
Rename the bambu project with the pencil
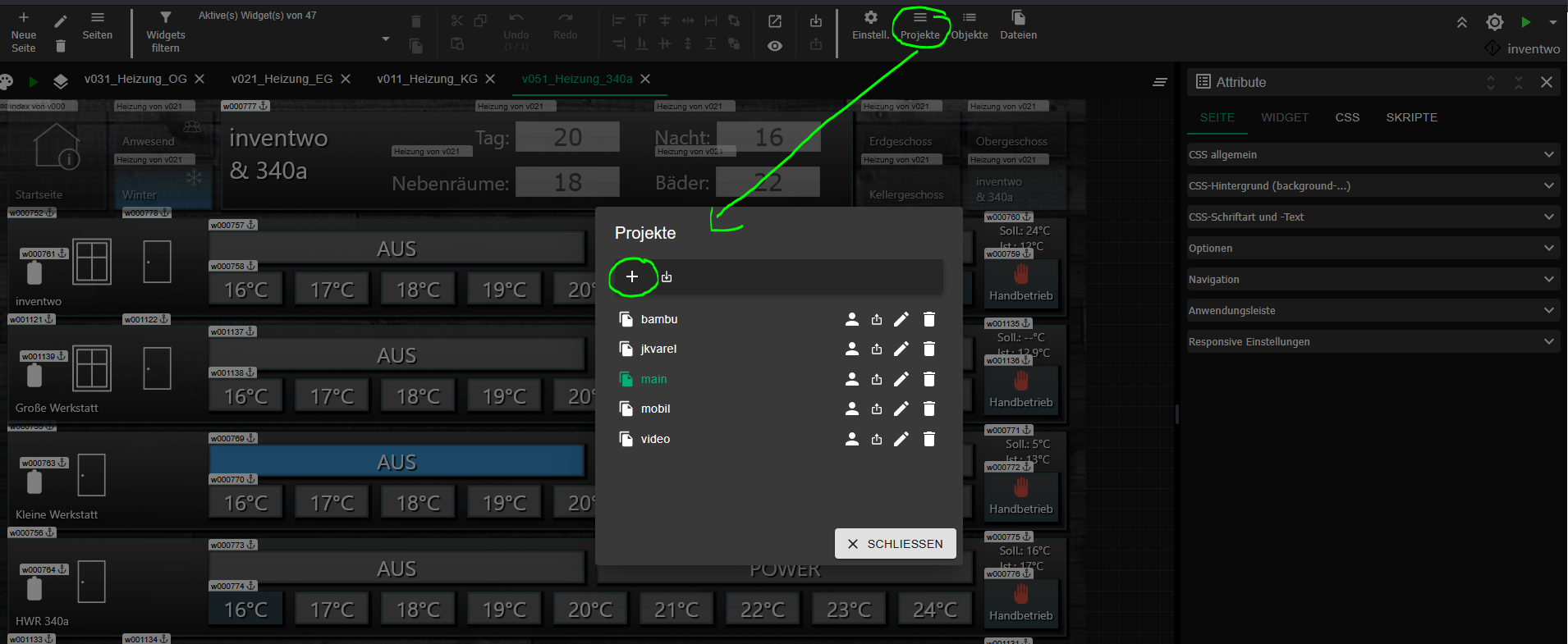(901, 319)
